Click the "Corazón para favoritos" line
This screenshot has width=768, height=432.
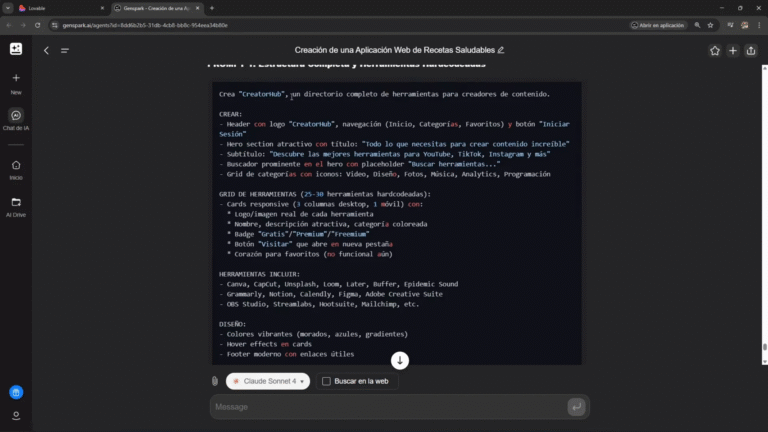(x=310, y=254)
